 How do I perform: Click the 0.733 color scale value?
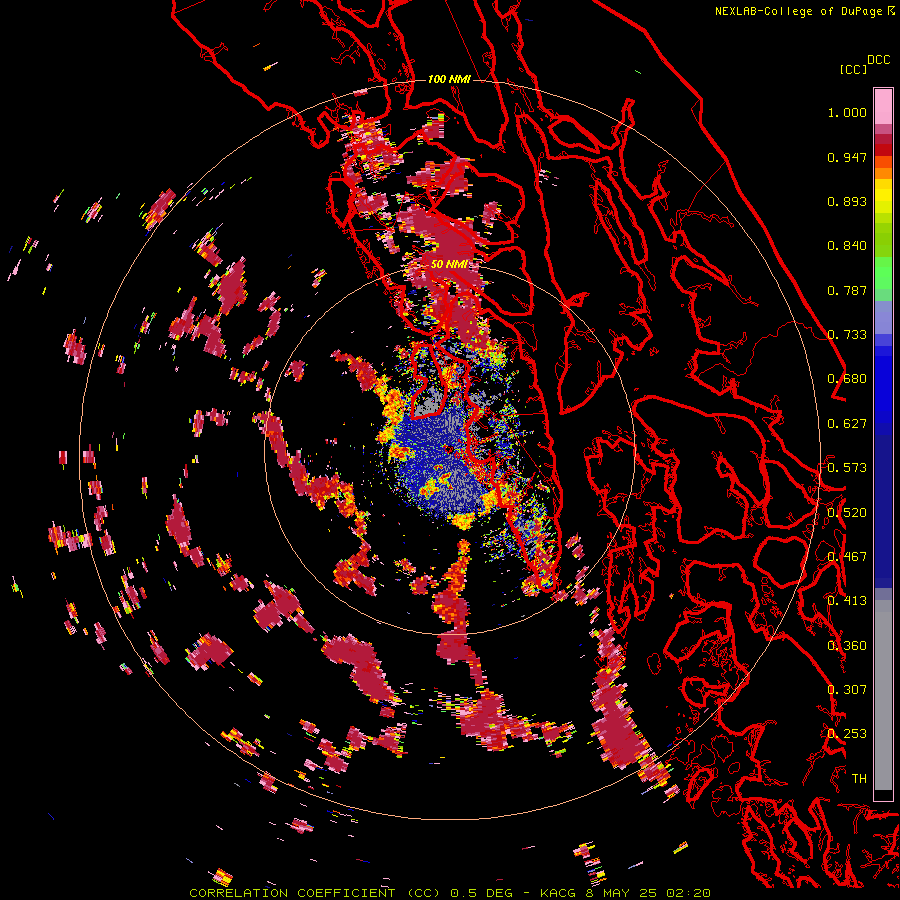(847, 335)
